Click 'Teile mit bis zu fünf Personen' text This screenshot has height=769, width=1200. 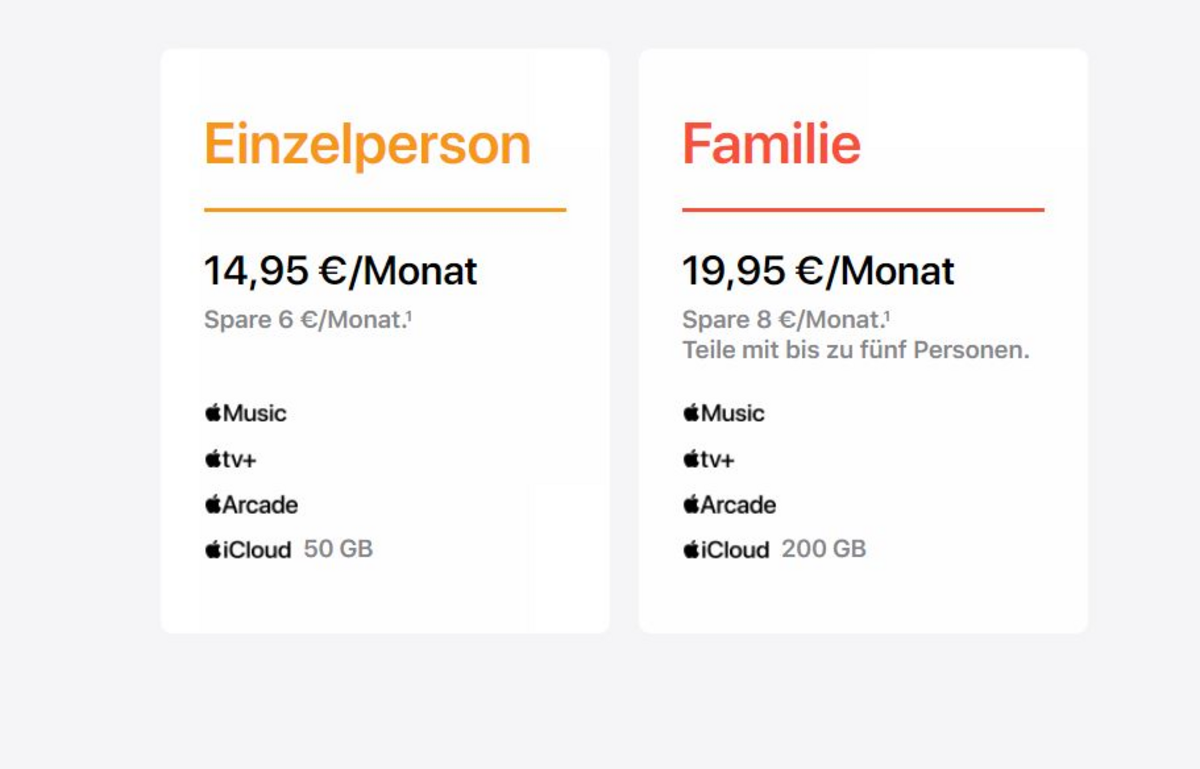click(856, 351)
